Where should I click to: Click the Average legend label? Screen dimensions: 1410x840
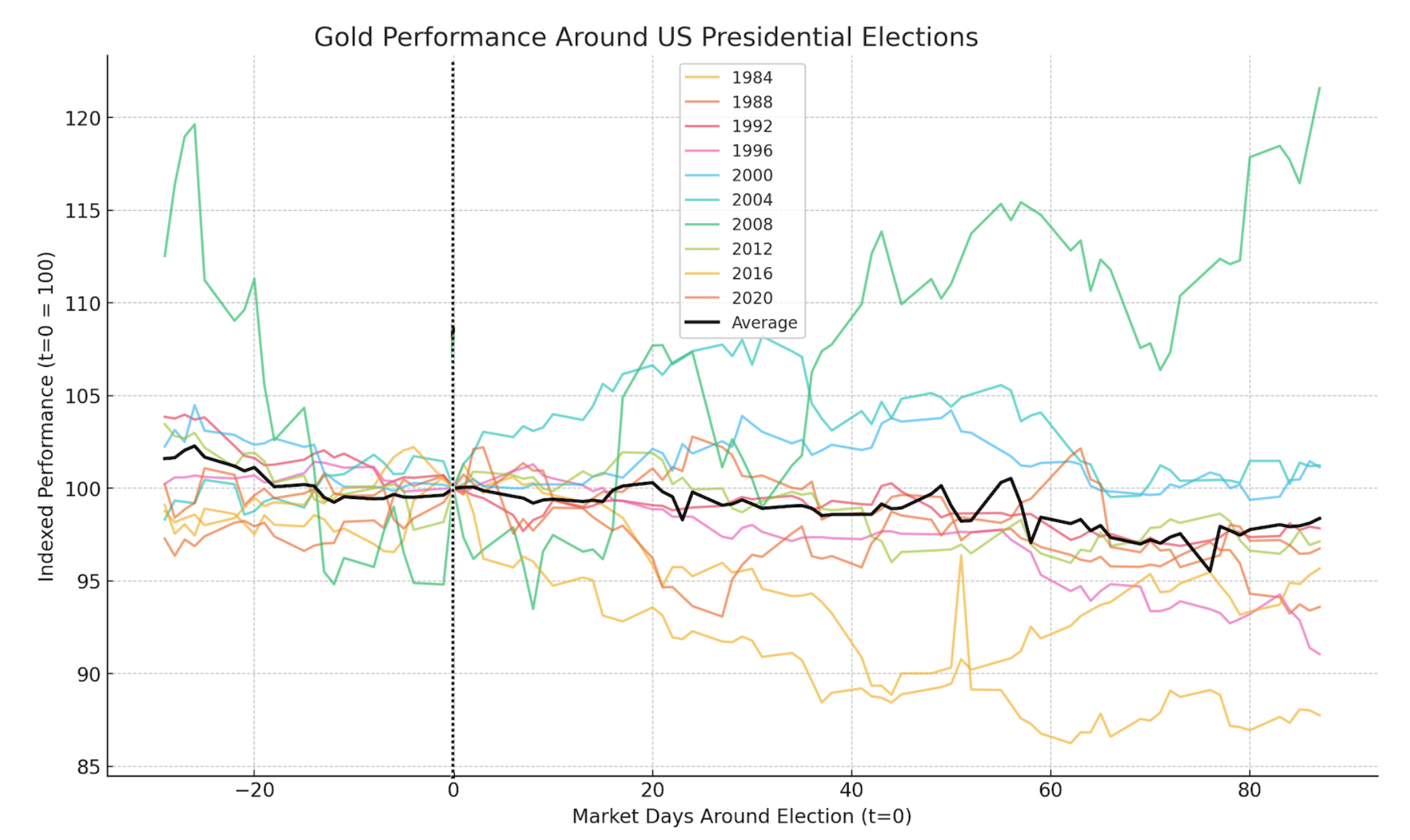pos(764,322)
